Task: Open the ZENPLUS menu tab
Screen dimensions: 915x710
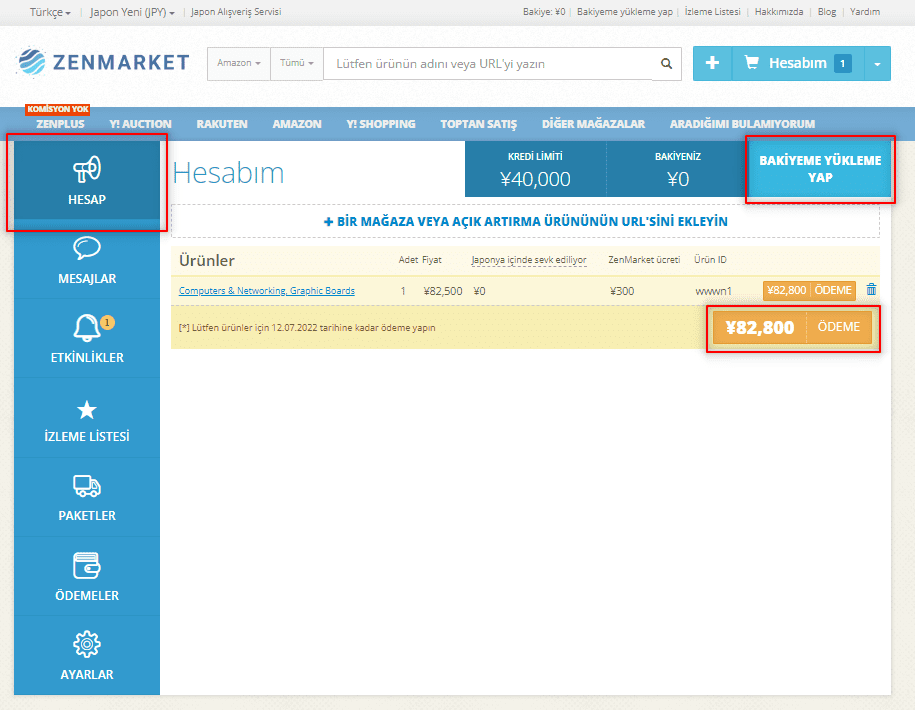Action: pos(60,124)
